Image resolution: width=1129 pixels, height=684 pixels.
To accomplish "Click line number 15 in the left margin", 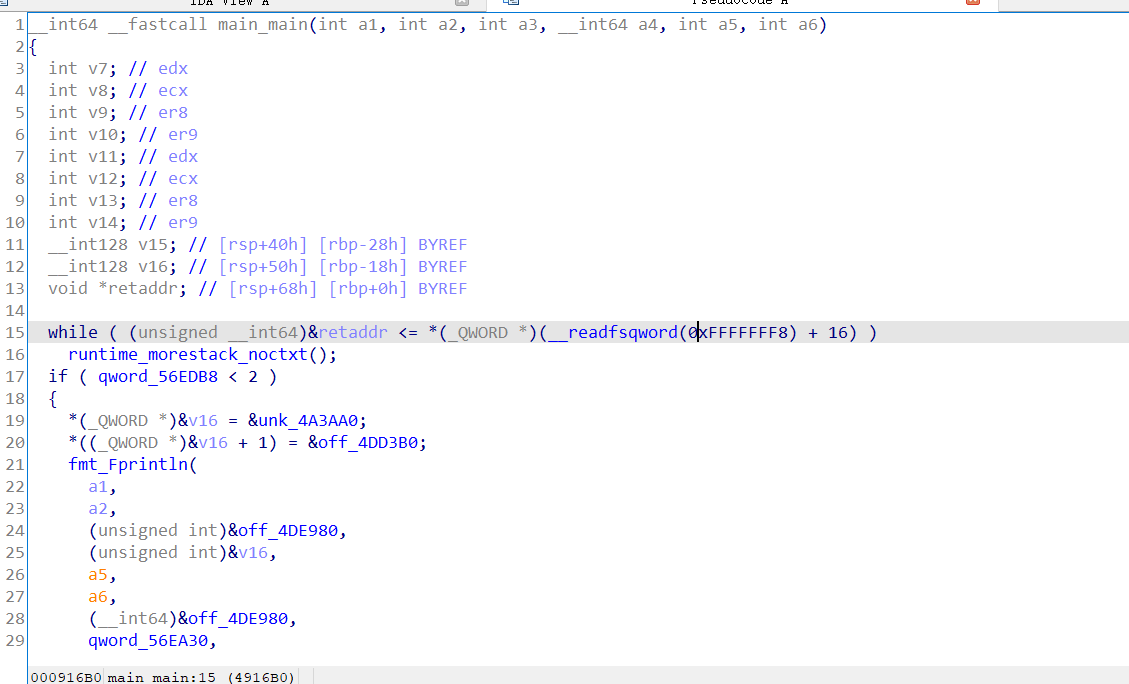I will click(x=14, y=332).
